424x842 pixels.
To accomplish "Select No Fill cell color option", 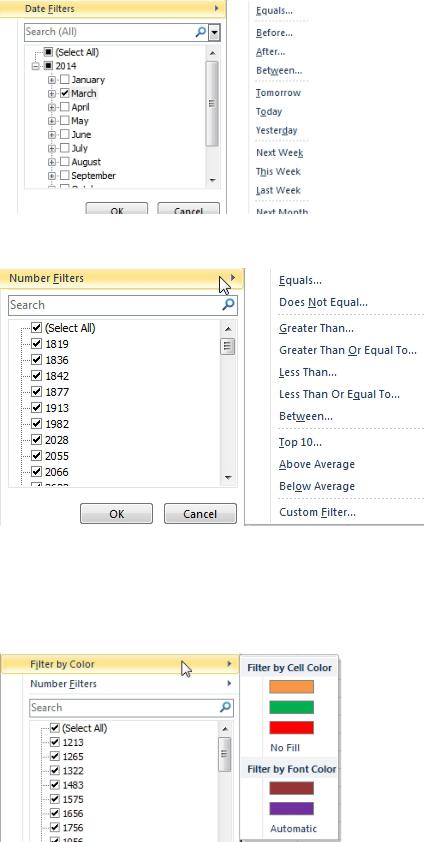I will click(x=285, y=747).
